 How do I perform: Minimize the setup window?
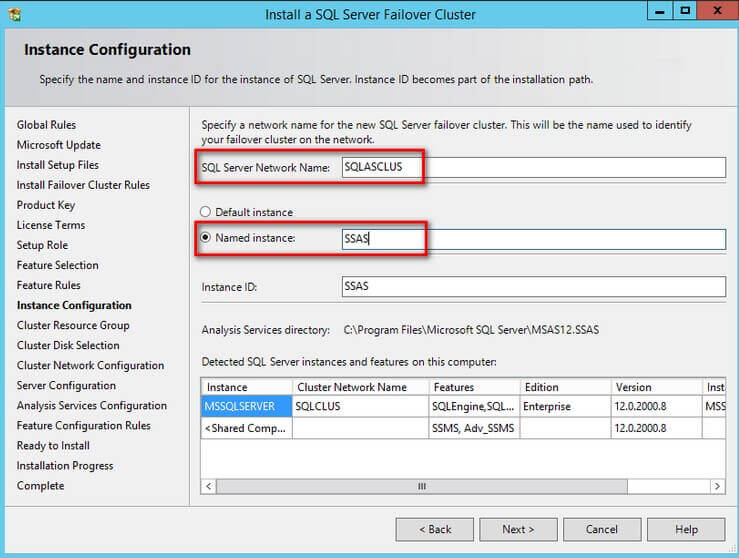tap(660, 10)
